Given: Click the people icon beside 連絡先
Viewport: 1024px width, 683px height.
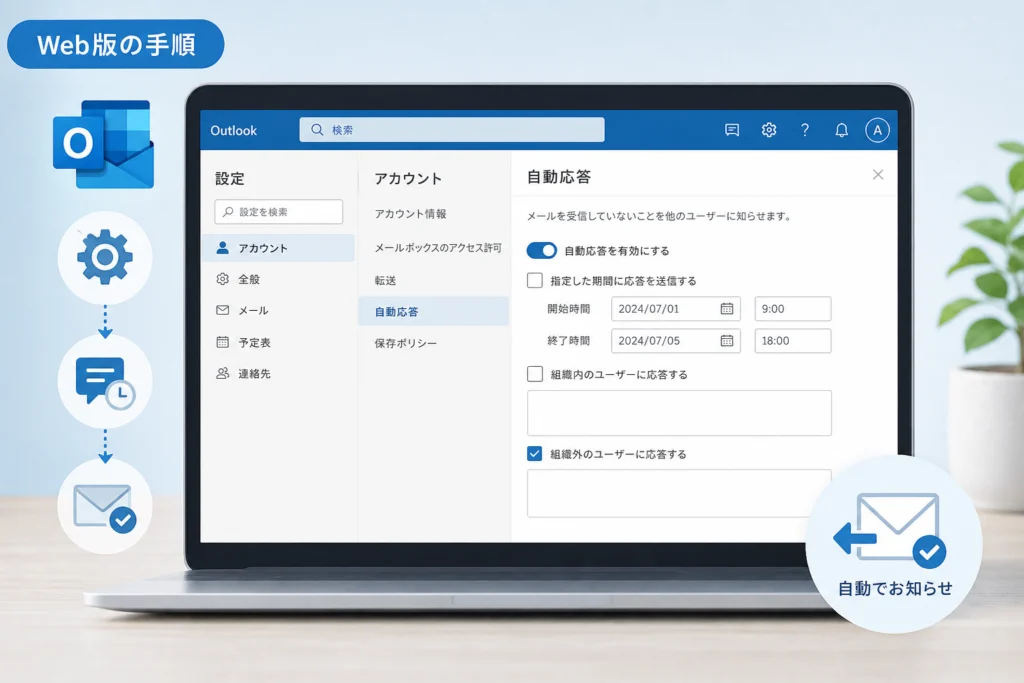Looking at the screenshot, I should point(223,373).
